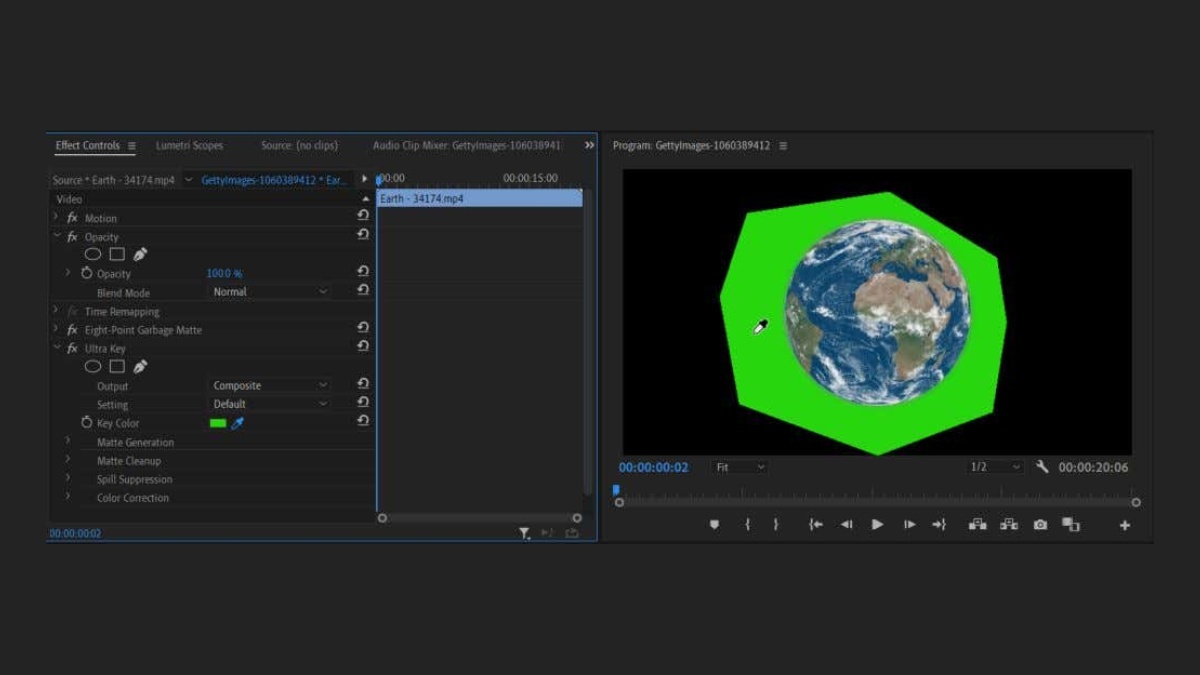The height and width of the screenshot is (675, 1200).
Task: Expand the Matte Generation section
Action: coord(68,441)
